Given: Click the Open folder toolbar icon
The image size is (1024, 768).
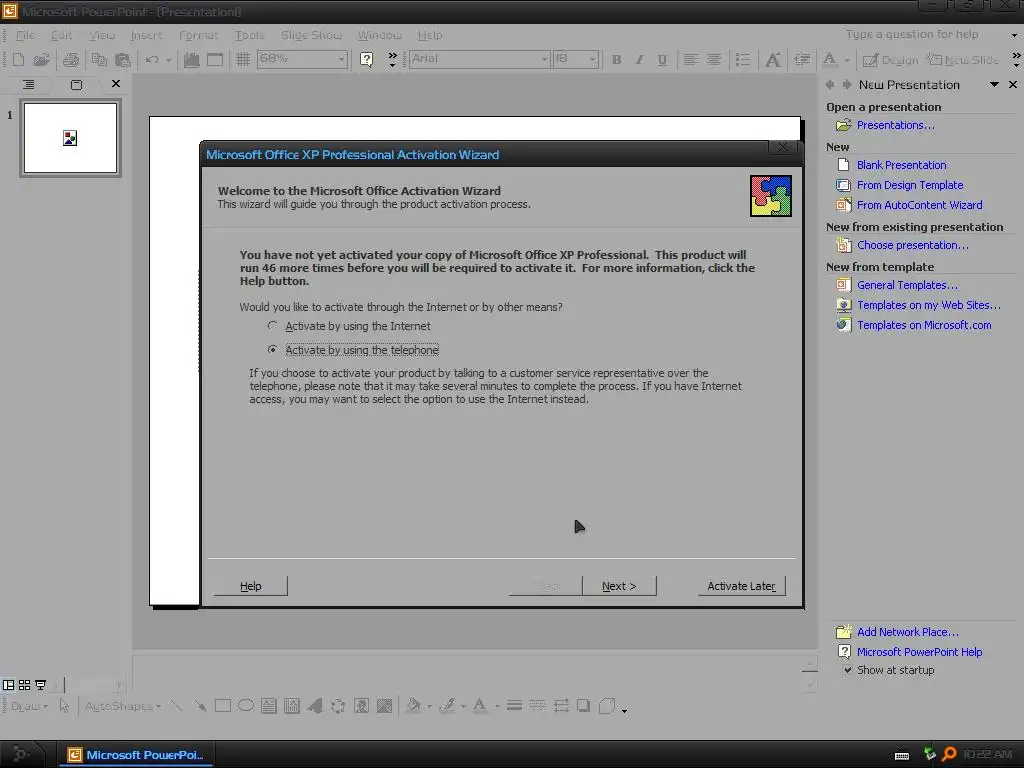Looking at the screenshot, I should (x=41, y=59).
